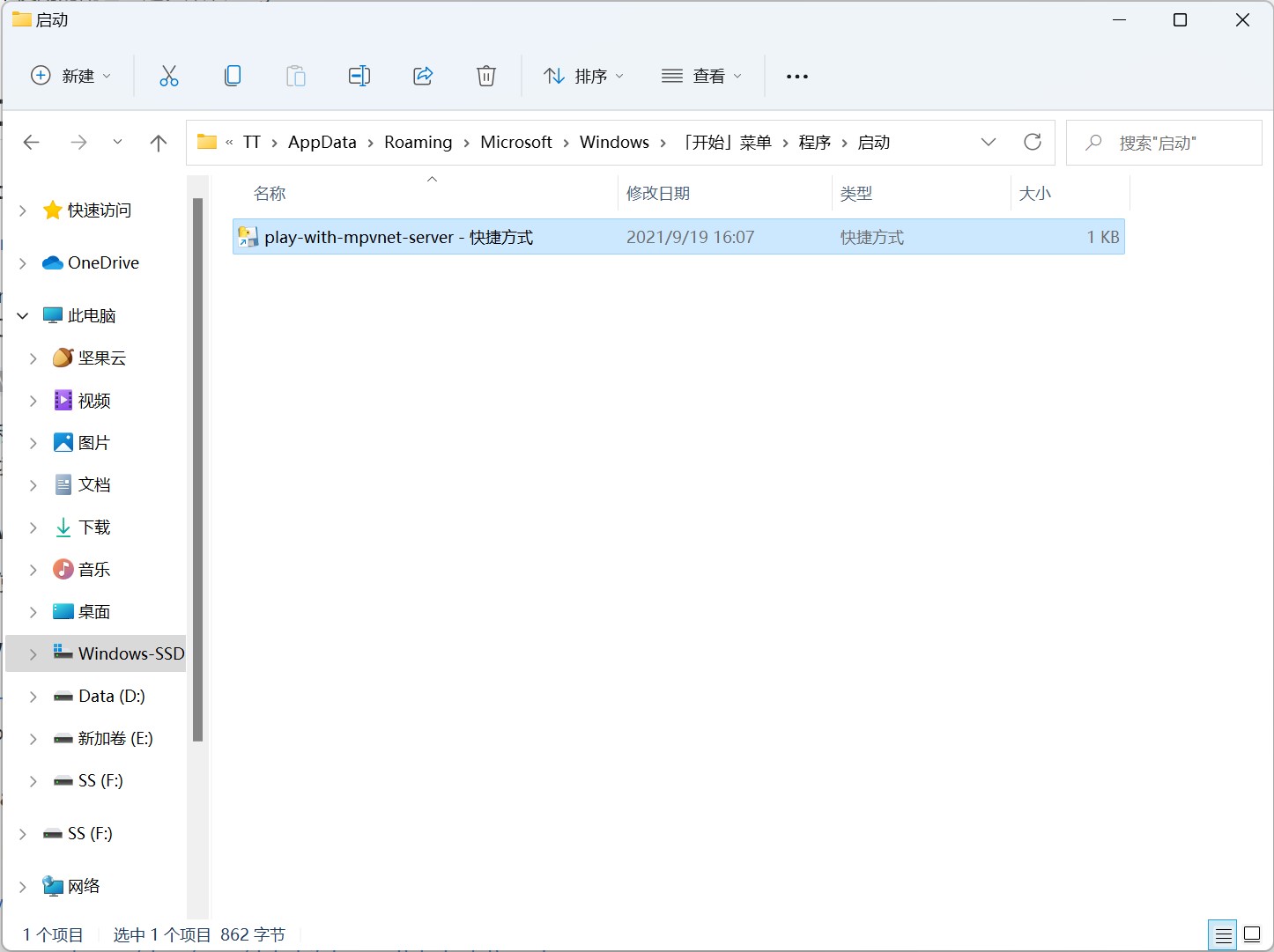Image resolution: width=1274 pixels, height=952 pixels.
Task: Expand the TT breadcrumb chevron
Action: (x=275, y=143)
